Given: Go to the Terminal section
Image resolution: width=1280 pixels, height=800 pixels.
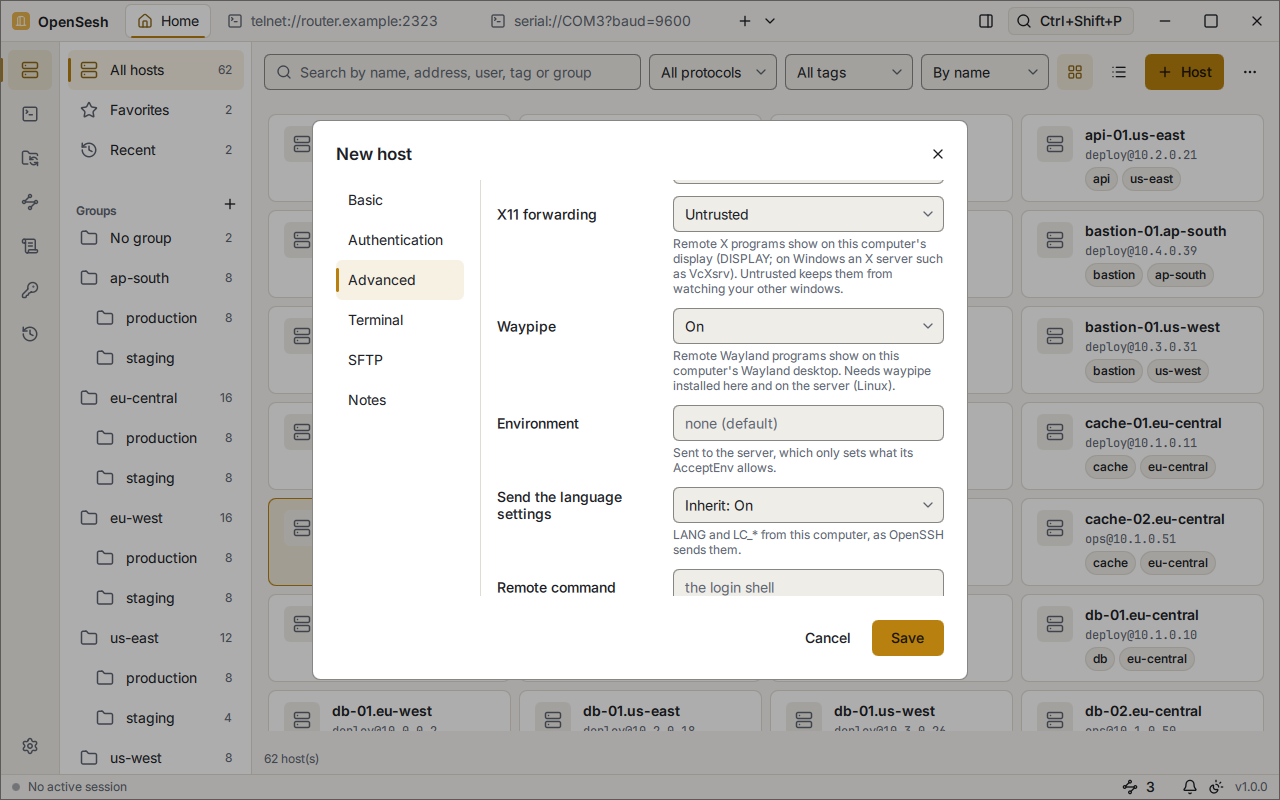Looking at the screenshot, I should [x=400, y=320].
